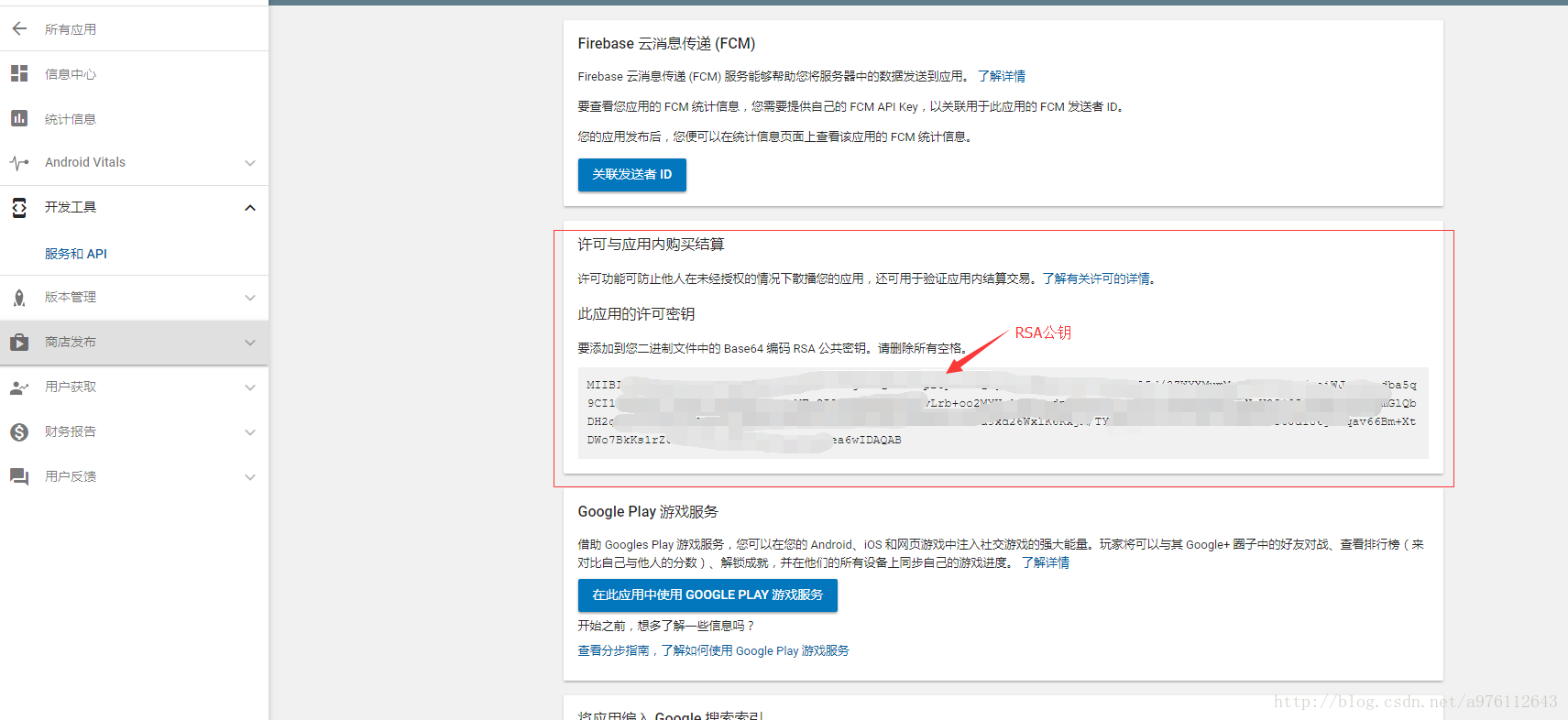The width and height of the screenshot is (1568, 720).
Task: Click the 此应用的许可密钥 subheading
Action: coord(636,314)
